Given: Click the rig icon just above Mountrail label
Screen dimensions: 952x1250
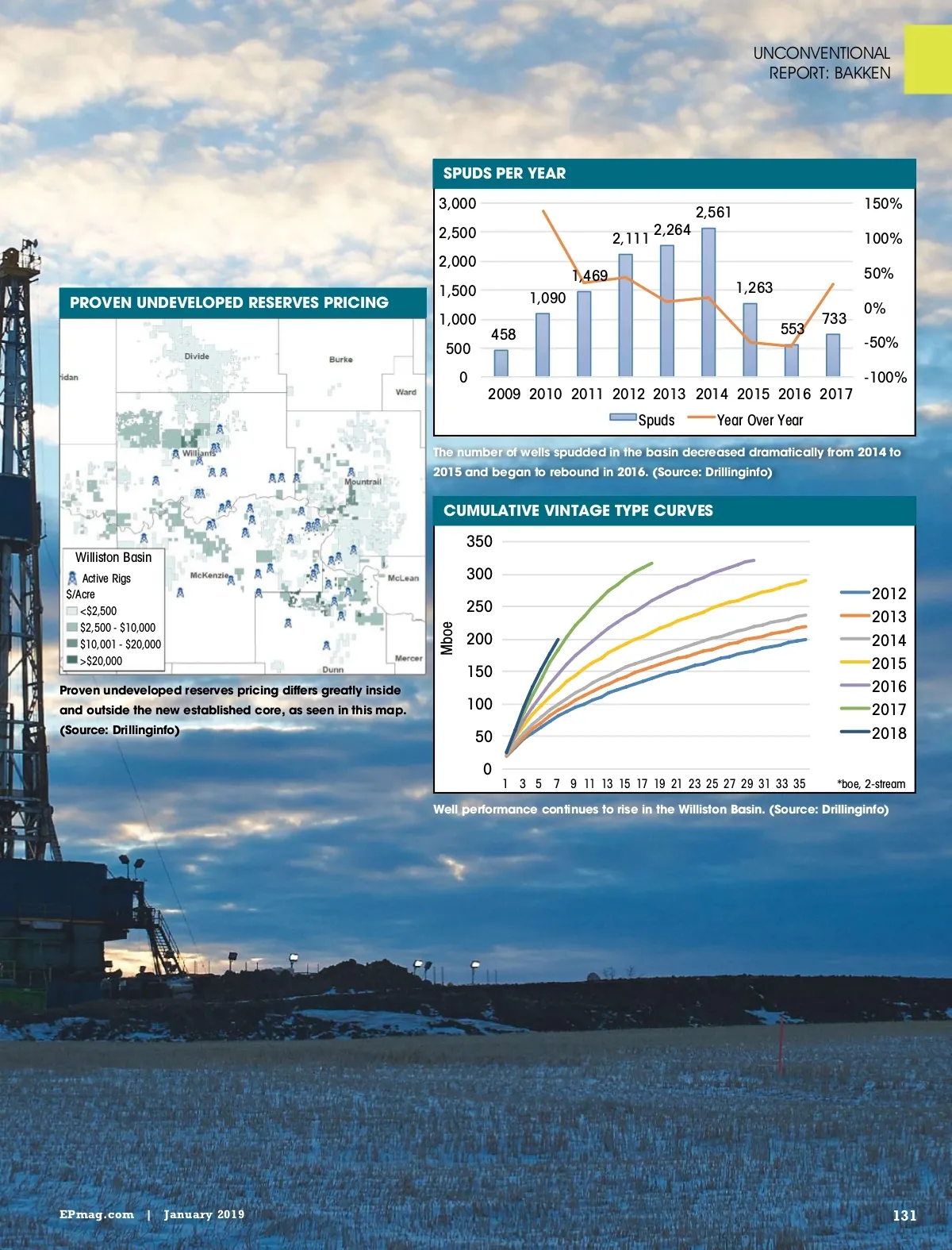Looking at the screenshot, I should click(351, 472).
